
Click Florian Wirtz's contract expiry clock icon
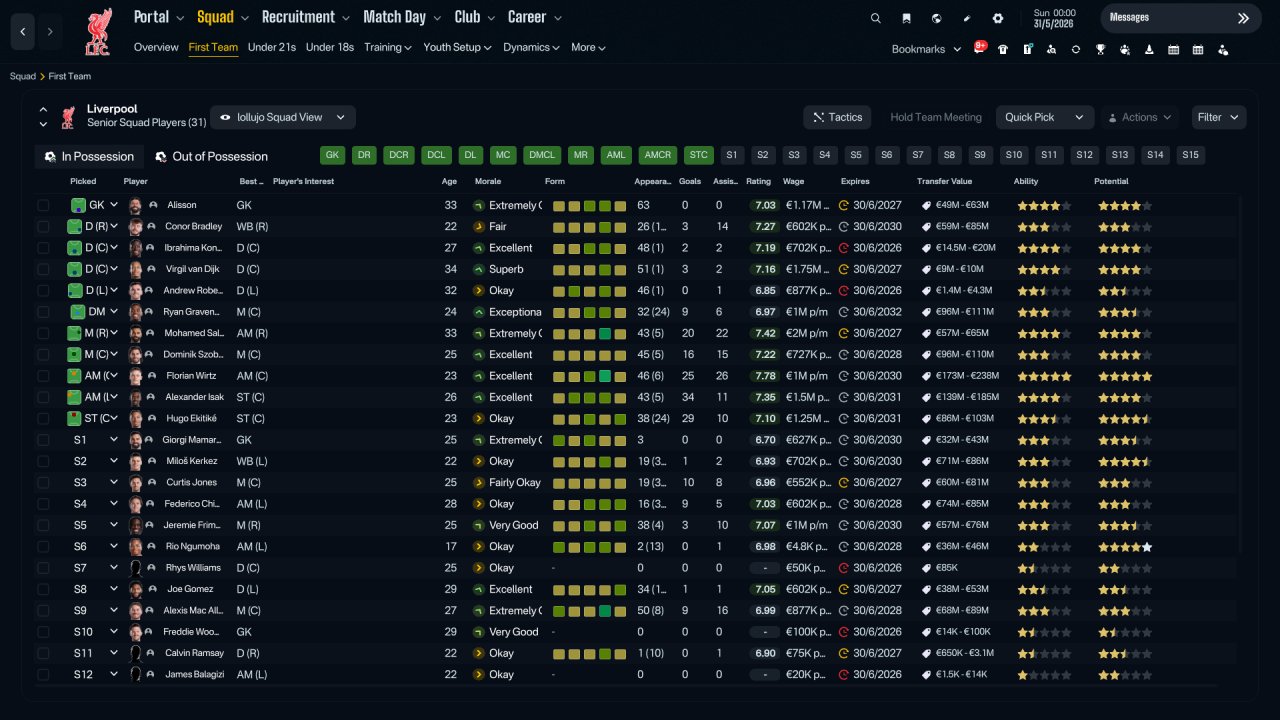(844, 376)
